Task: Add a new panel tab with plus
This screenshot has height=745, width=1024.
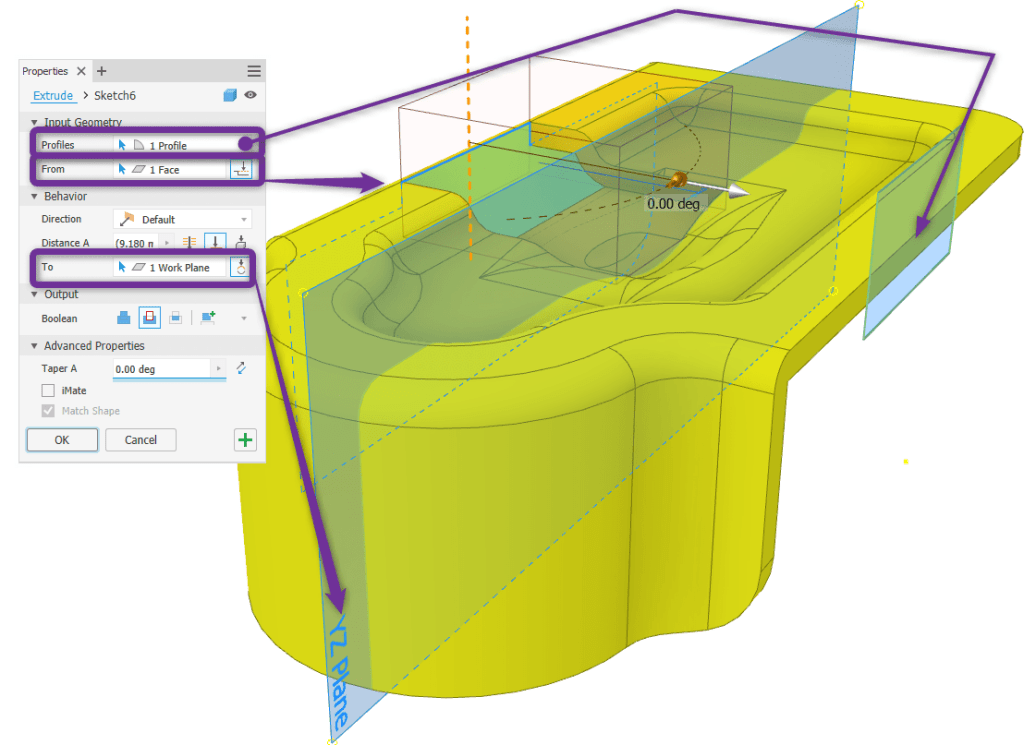Action: [x=101, y=71]
